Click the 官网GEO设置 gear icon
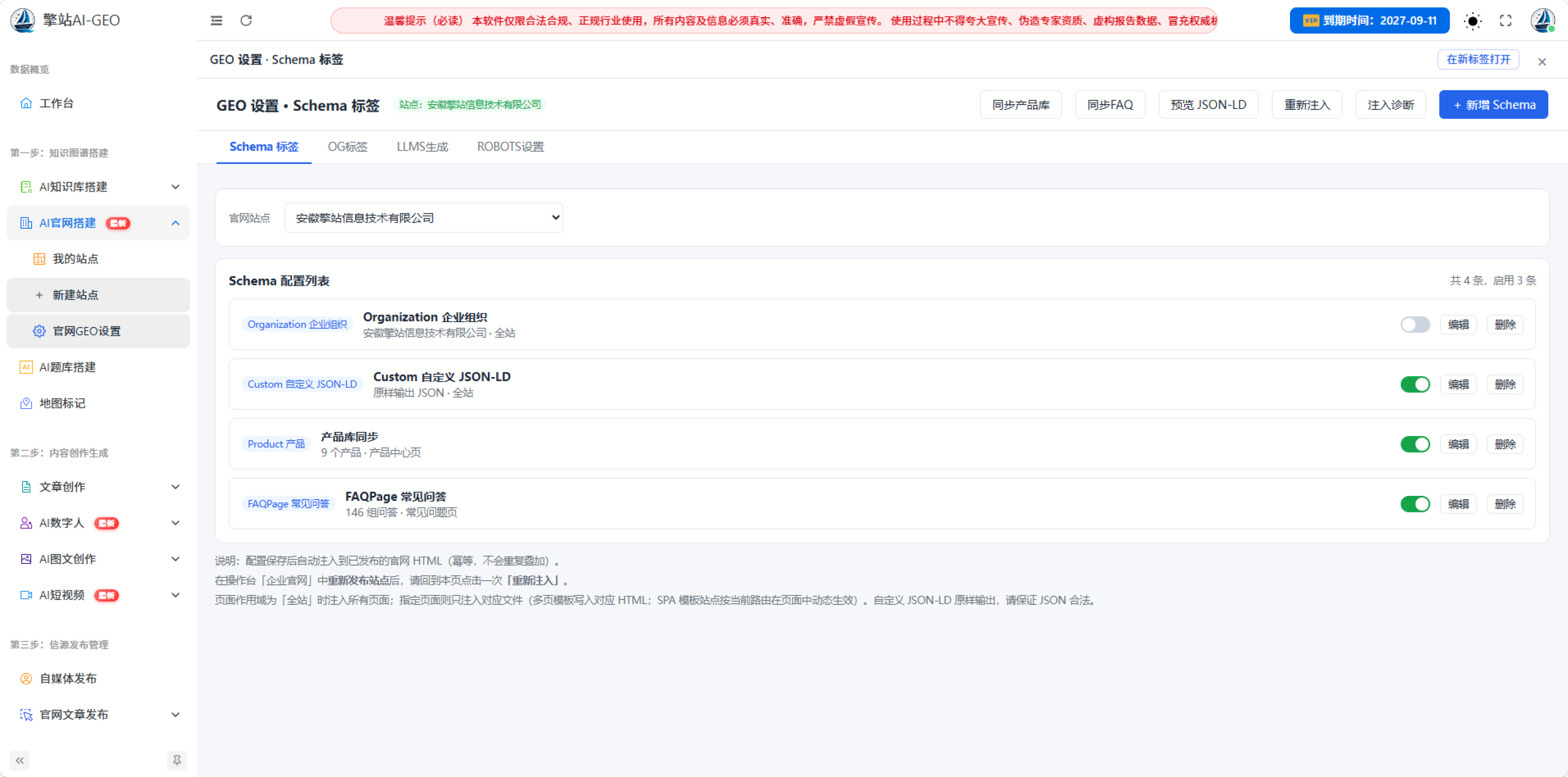Screen dimensions: 1568x777 (x=39, y=331)
